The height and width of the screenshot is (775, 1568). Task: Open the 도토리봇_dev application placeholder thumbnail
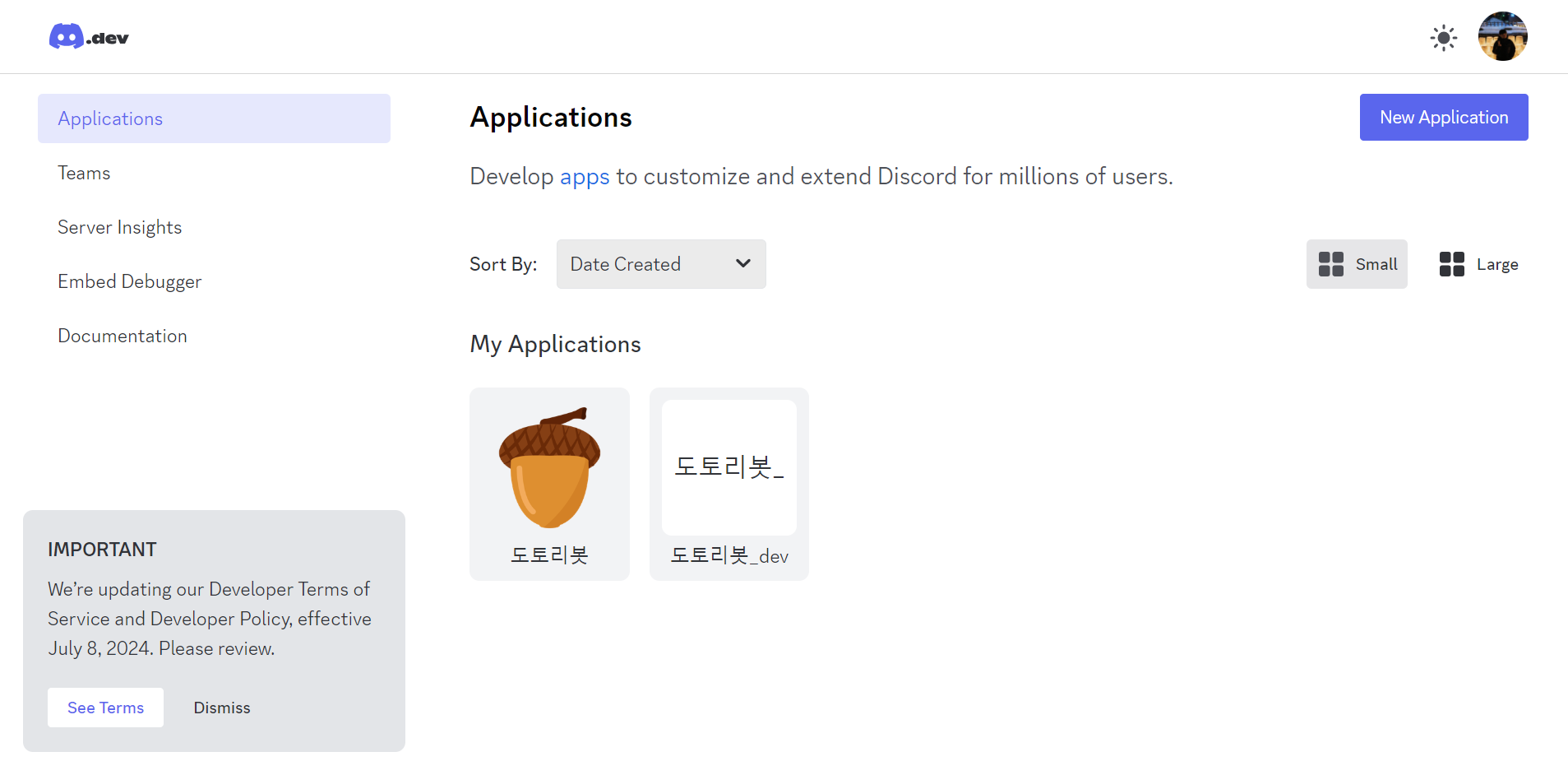click(728, 467)
